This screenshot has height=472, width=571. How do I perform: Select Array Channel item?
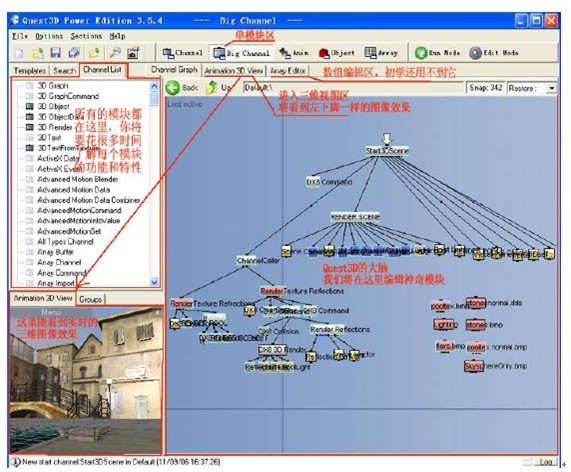pos(59,262)
